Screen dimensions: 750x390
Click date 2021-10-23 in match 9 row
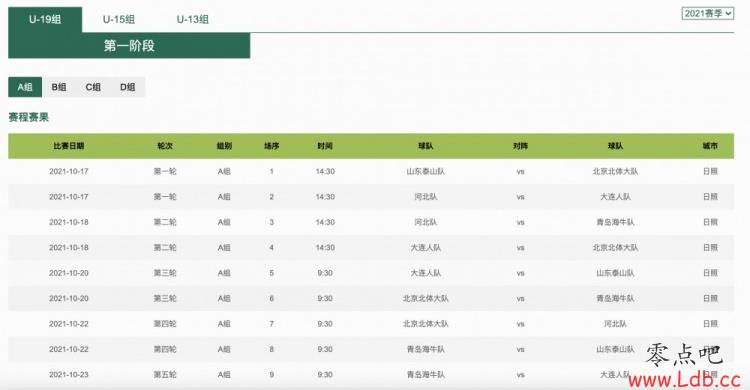[x=69, y=374]
